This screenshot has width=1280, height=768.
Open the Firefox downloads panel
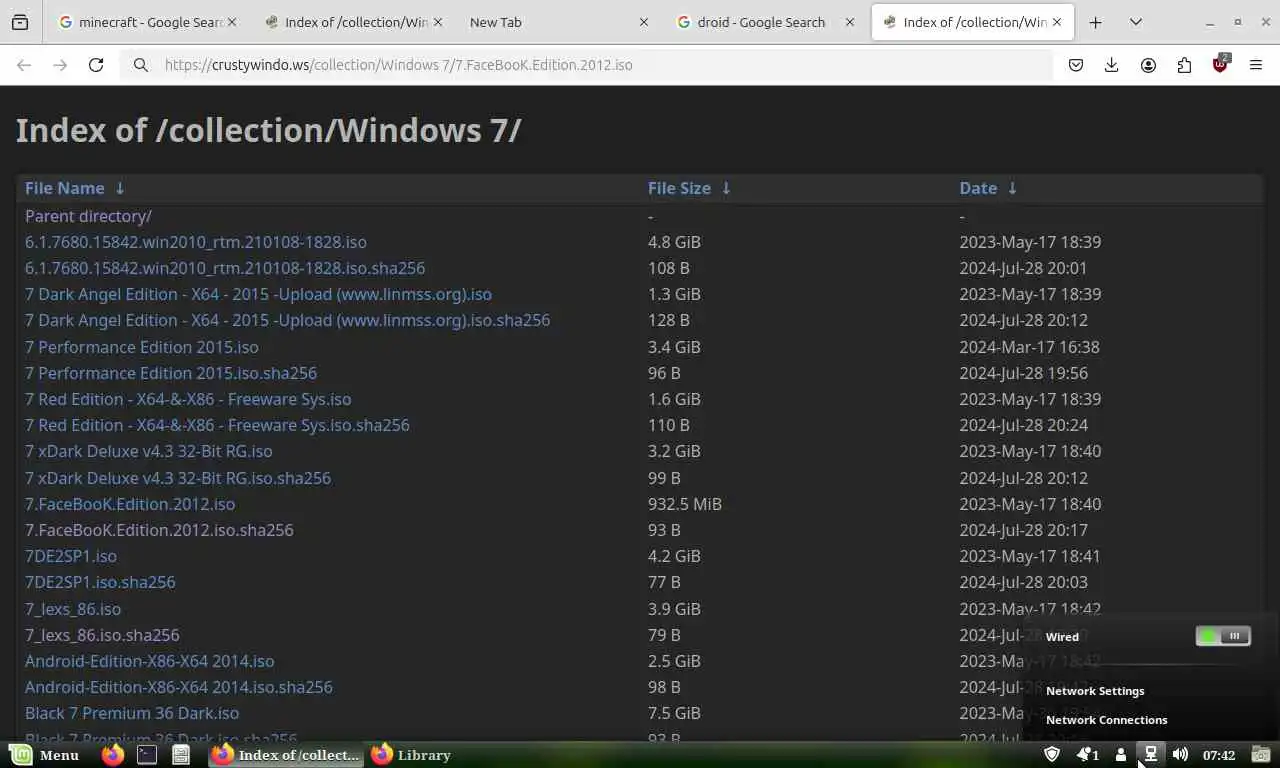1111,65
